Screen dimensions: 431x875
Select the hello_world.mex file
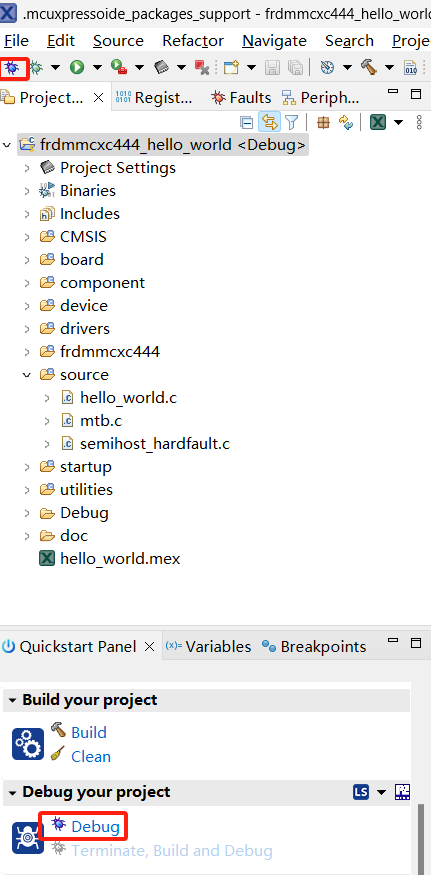coord(120,558)
